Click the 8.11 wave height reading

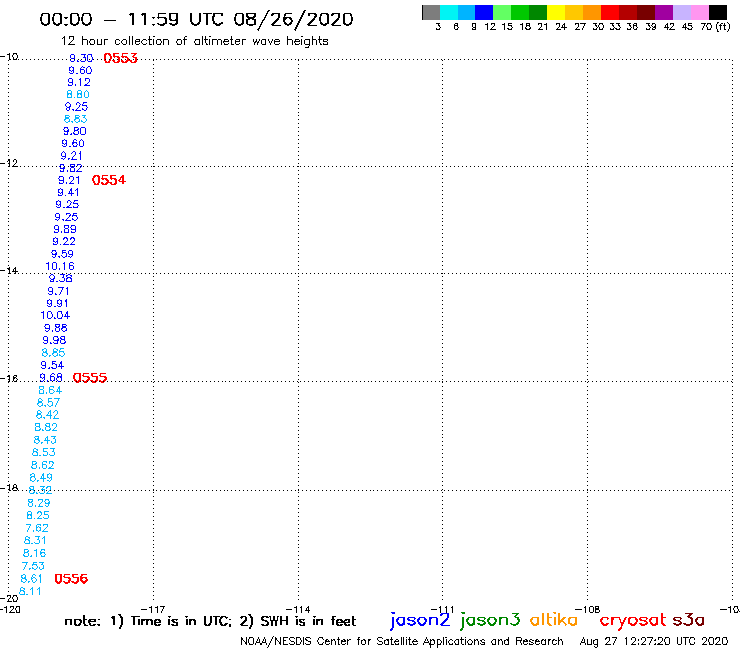pos(30,591)
